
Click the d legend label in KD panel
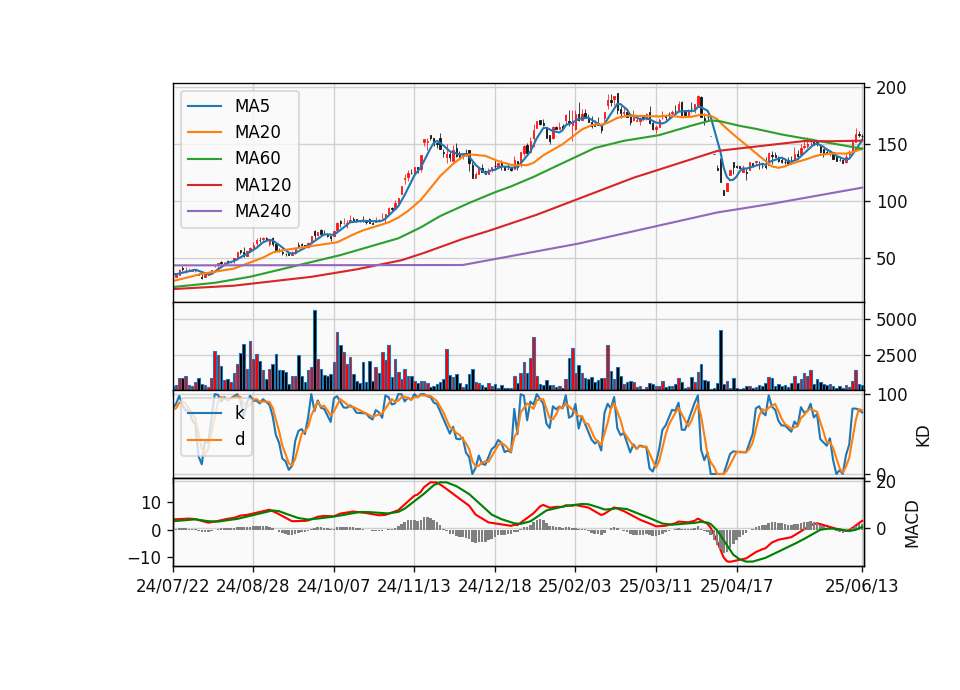point(240,439)
